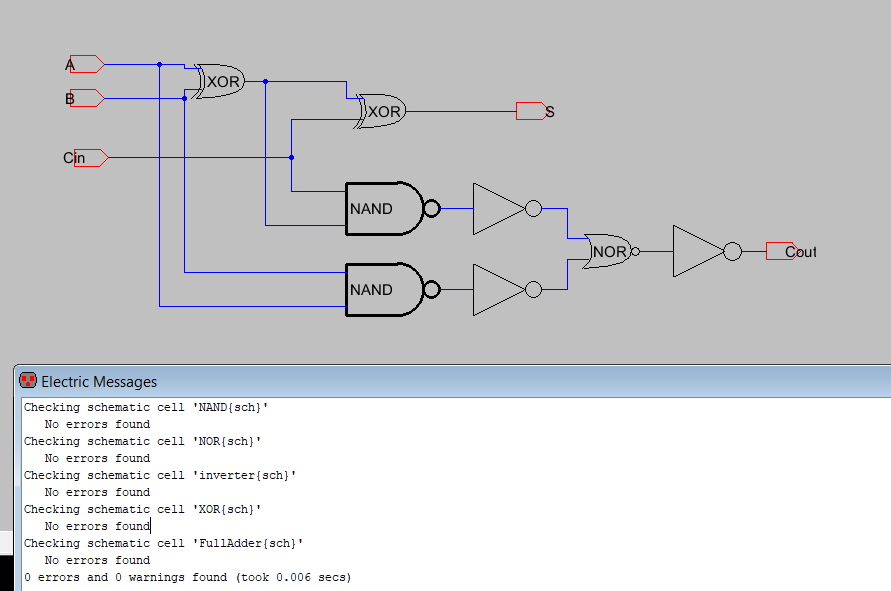Select the XOR gate driving output S

tap(382, 111)
